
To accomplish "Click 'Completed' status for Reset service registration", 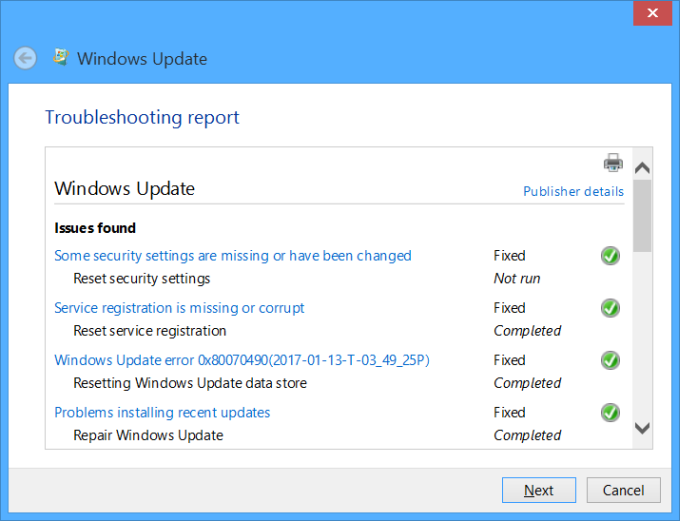I will coord(527,331).
